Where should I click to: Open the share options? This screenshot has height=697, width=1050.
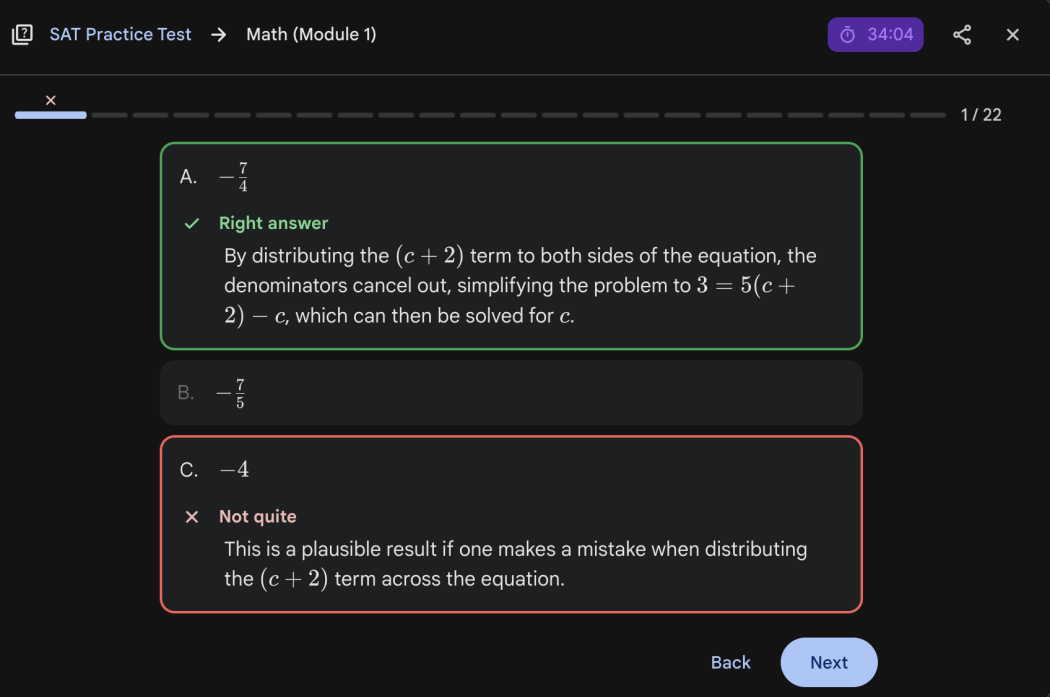point(962,34)
